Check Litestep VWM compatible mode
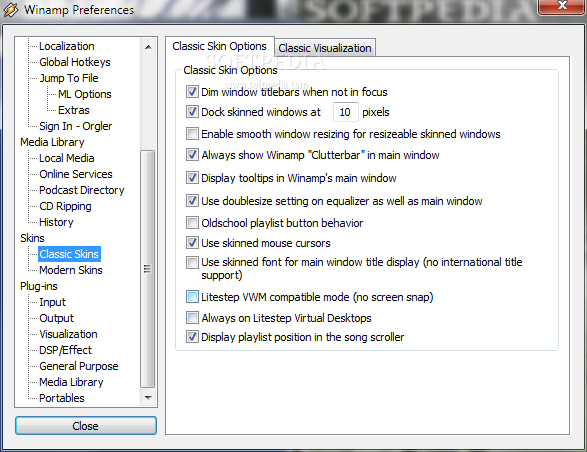The height and width of the screenshot is (452, 587). click(192, 297)
